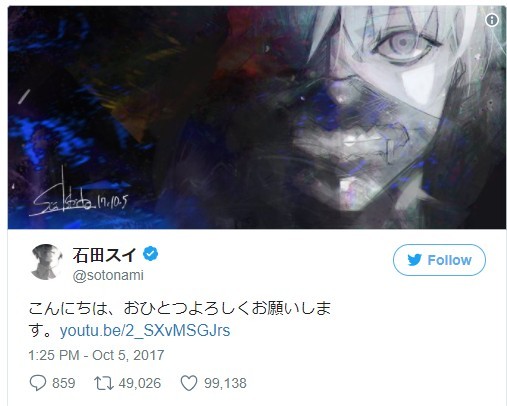507x406 pixels.
Task: View the 49,026 retweets count
Action: (140, 383)
